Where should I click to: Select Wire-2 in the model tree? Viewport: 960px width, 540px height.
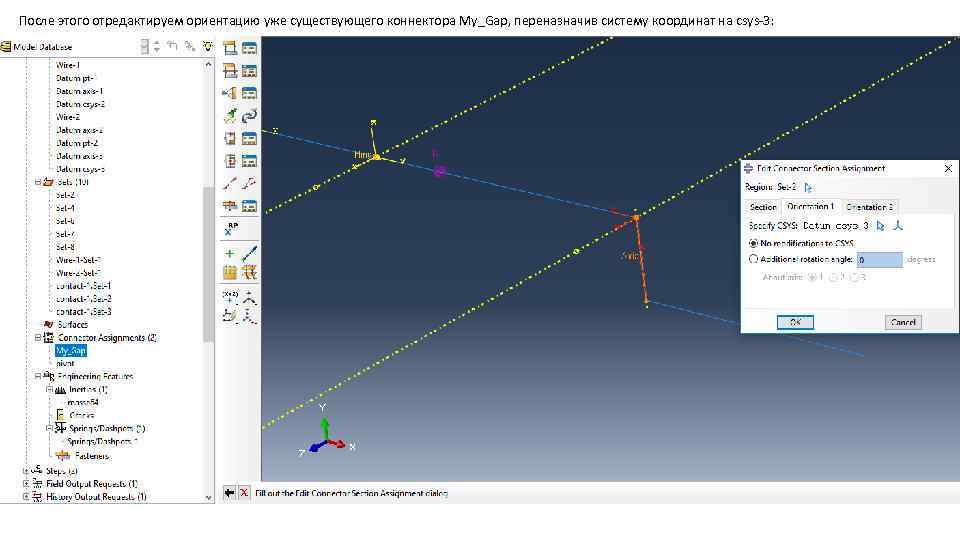[67, 117]
